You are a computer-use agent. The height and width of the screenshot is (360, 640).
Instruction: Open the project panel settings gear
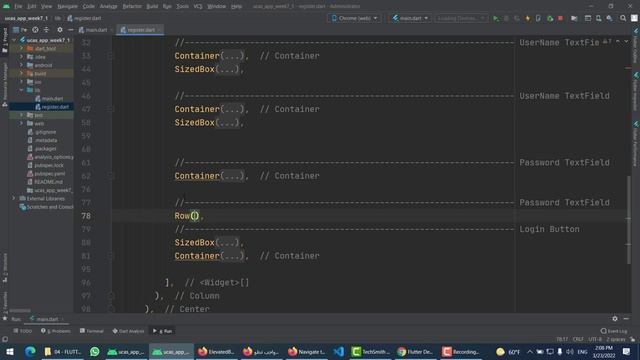[60, 30]
